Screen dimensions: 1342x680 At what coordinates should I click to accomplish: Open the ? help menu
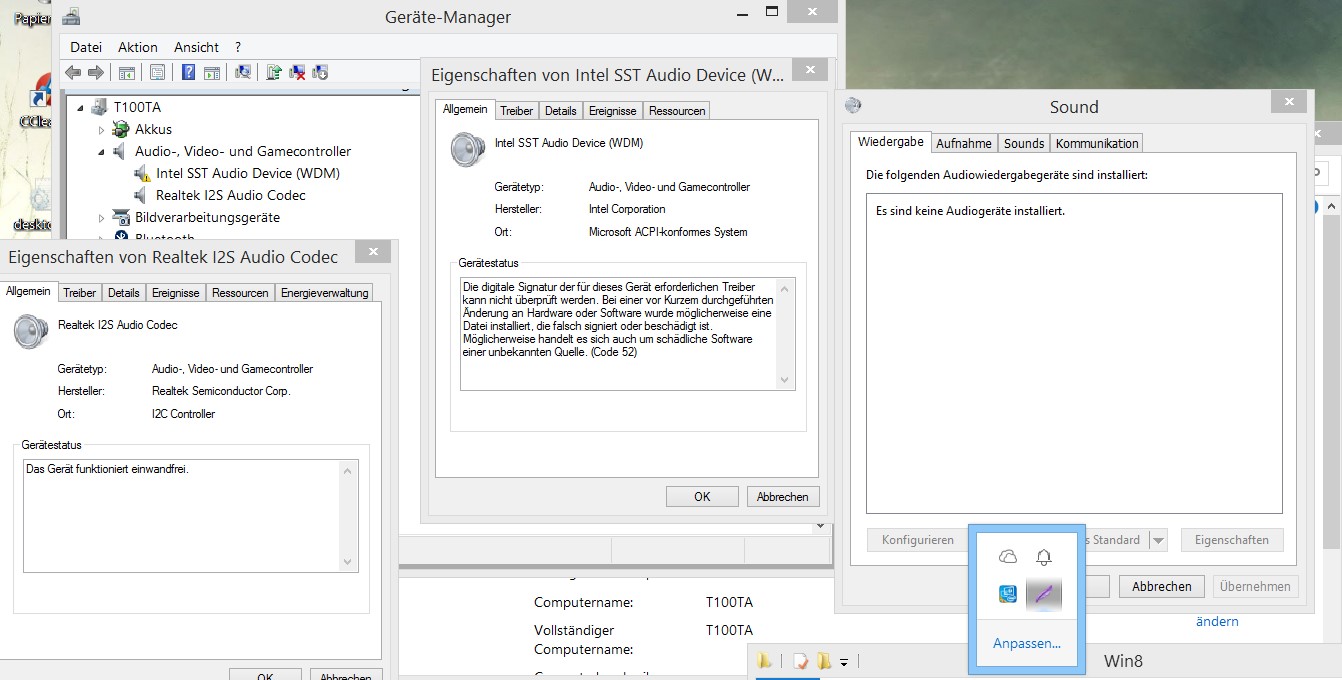238,47
